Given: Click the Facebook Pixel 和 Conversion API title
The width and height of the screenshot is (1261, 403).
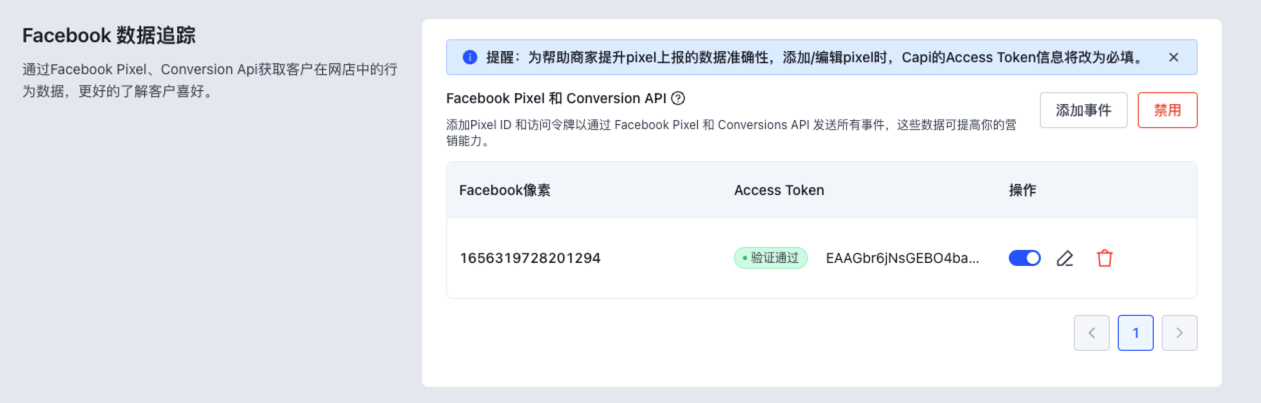Looking at the screenshot, I should tap(556, 98).
